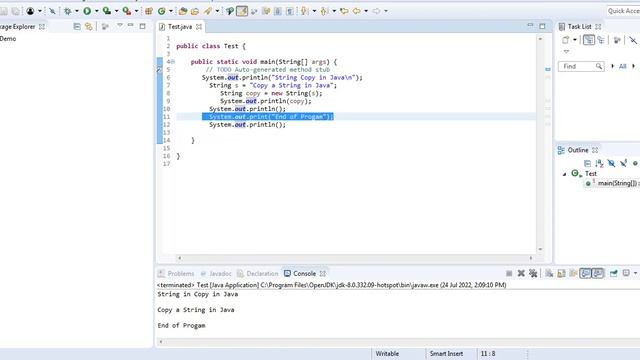The width and height of the screenshot is (640, 360).
Task: Open the Coverage button dropdown arrow
Action: [x=116, y=11]
